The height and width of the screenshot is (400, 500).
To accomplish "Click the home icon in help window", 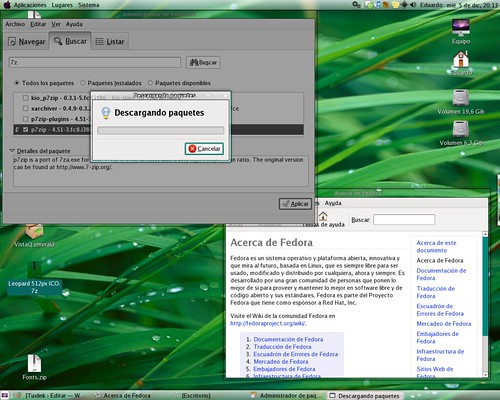I will pyautogui.click(x=323, y=216).
